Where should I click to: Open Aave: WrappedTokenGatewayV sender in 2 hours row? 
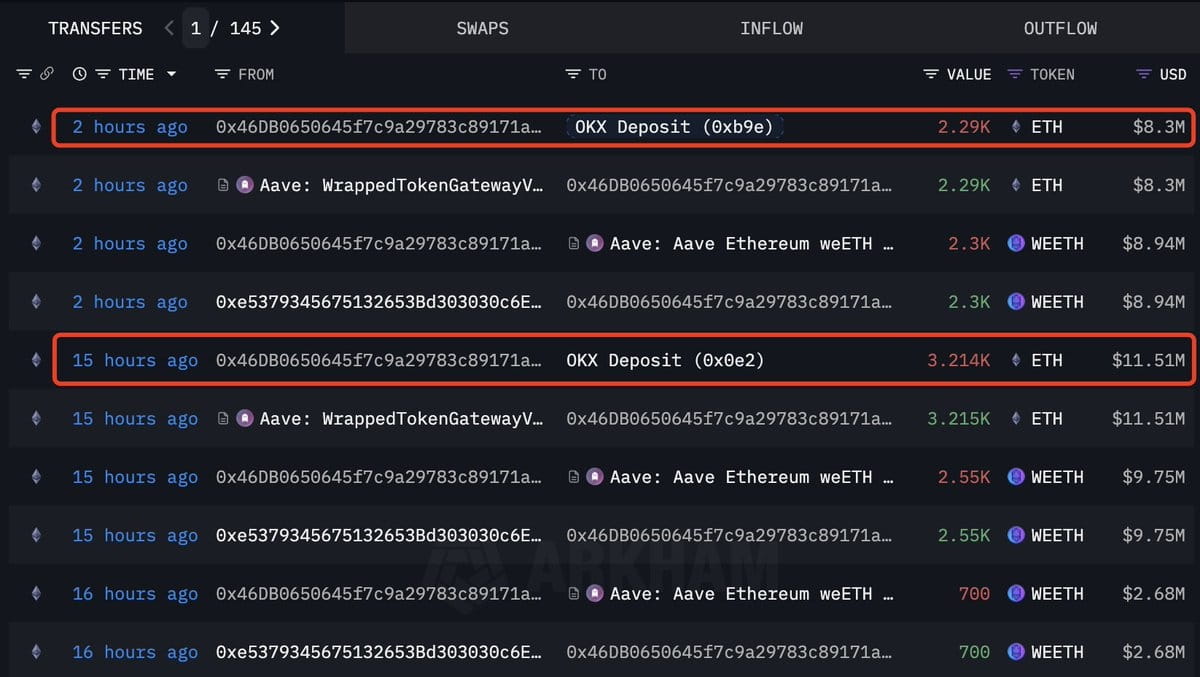tap(402, 185)
